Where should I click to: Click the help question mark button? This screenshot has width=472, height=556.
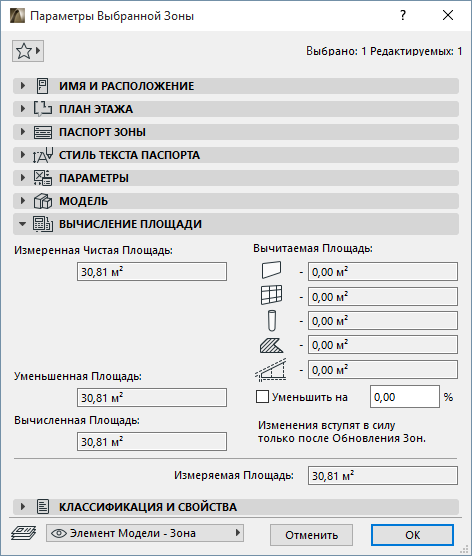[x=403, y=15]
